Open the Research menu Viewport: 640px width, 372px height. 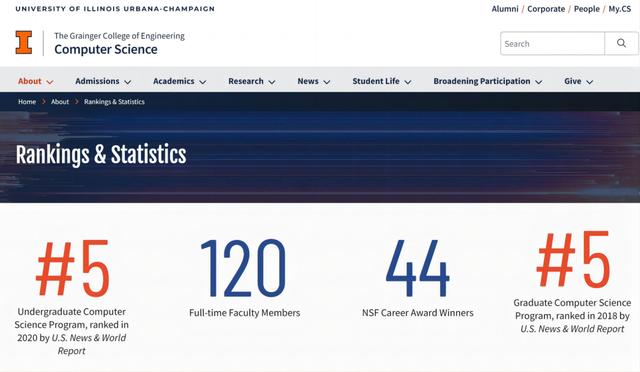[x=251, y=81]
